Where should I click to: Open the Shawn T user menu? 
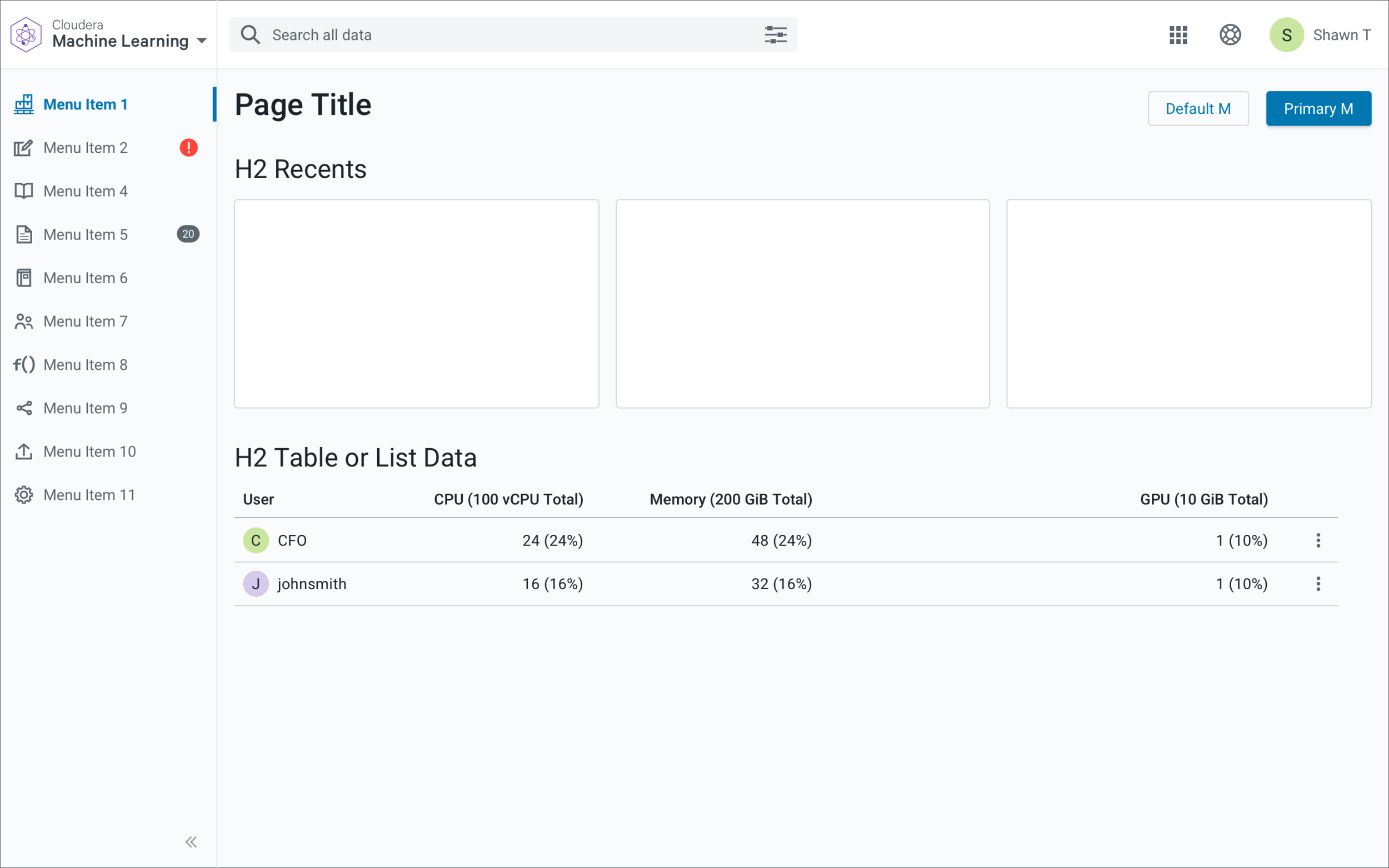(x=1342, y=35)
